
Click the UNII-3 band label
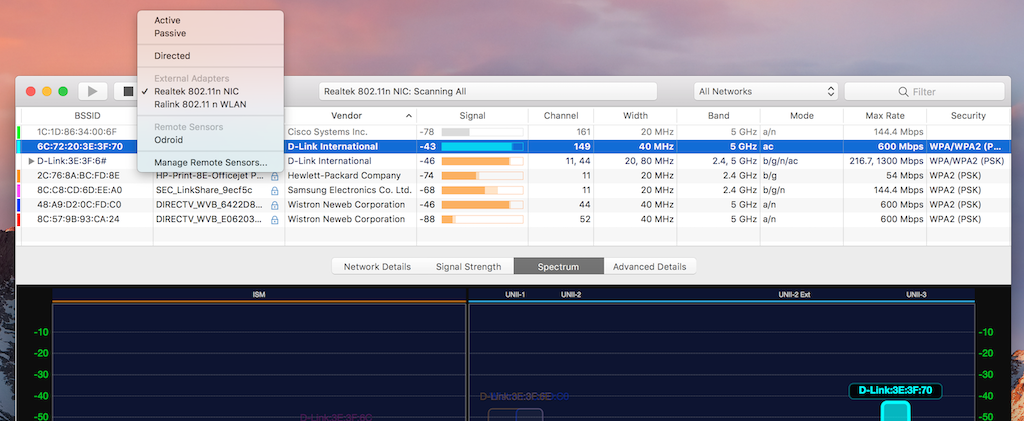pyautogui.click(x=916, y=295)
